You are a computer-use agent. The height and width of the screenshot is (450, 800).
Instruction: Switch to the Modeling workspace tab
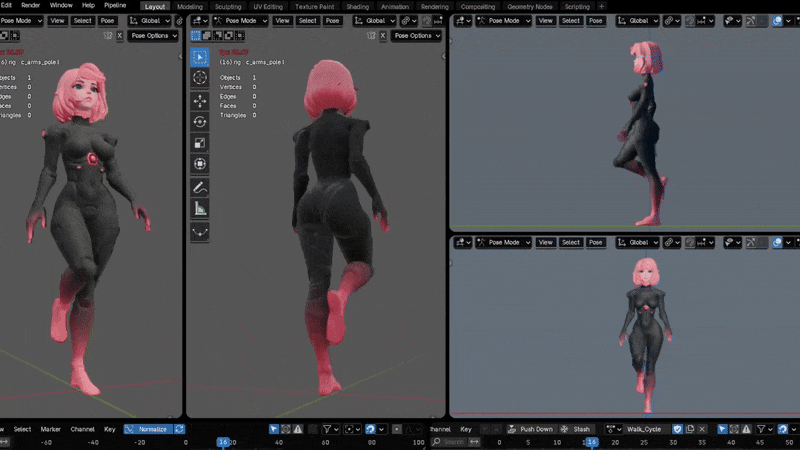pos(190,7)
